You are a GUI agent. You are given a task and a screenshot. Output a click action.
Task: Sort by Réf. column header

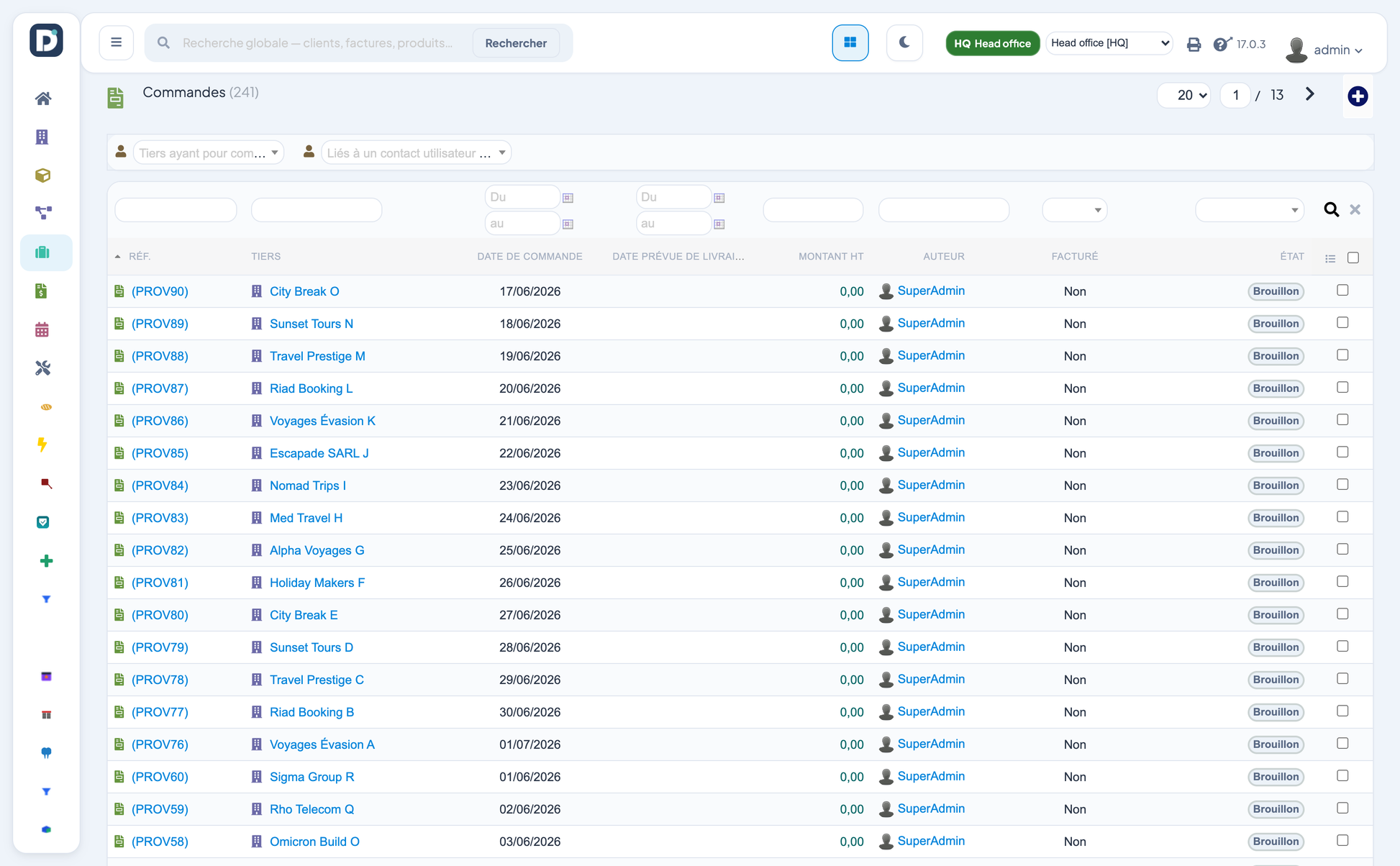pyautogui.click(x=139, y=257)
